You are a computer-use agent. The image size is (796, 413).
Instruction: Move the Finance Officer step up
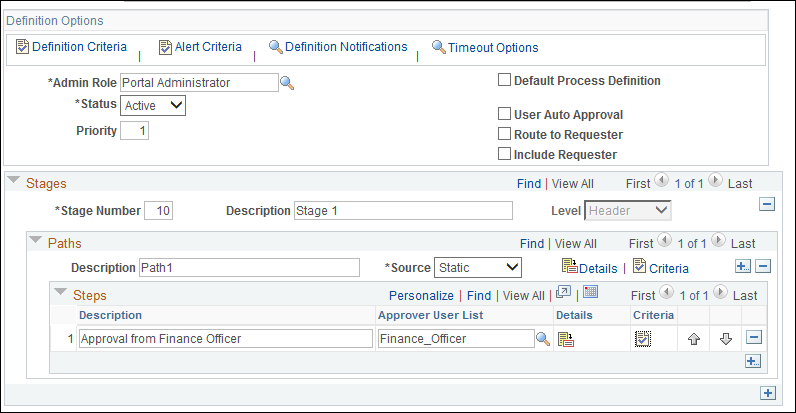(x=694, y=339)
